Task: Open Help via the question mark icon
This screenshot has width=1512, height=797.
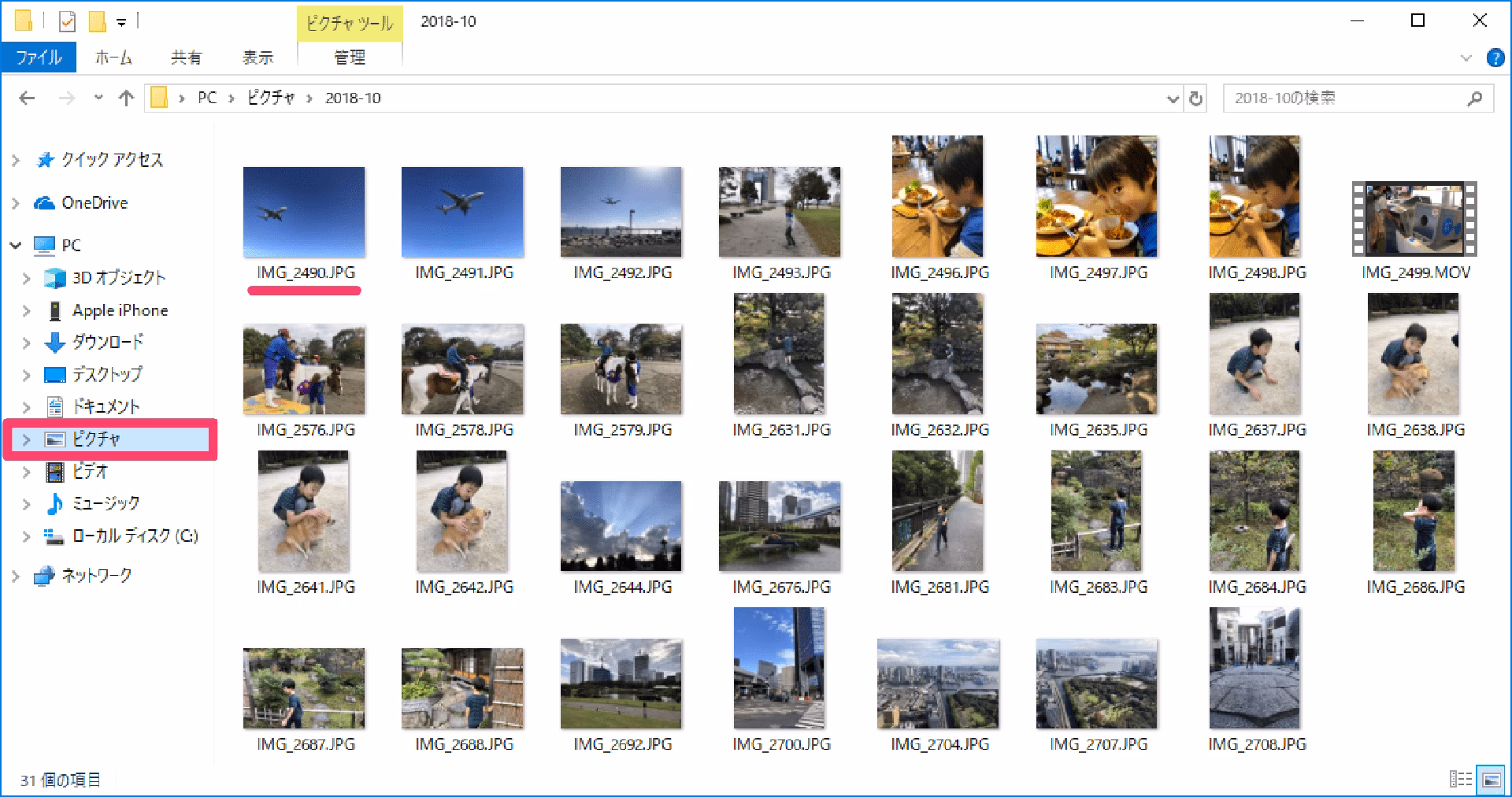Action: pos(1494,57)
